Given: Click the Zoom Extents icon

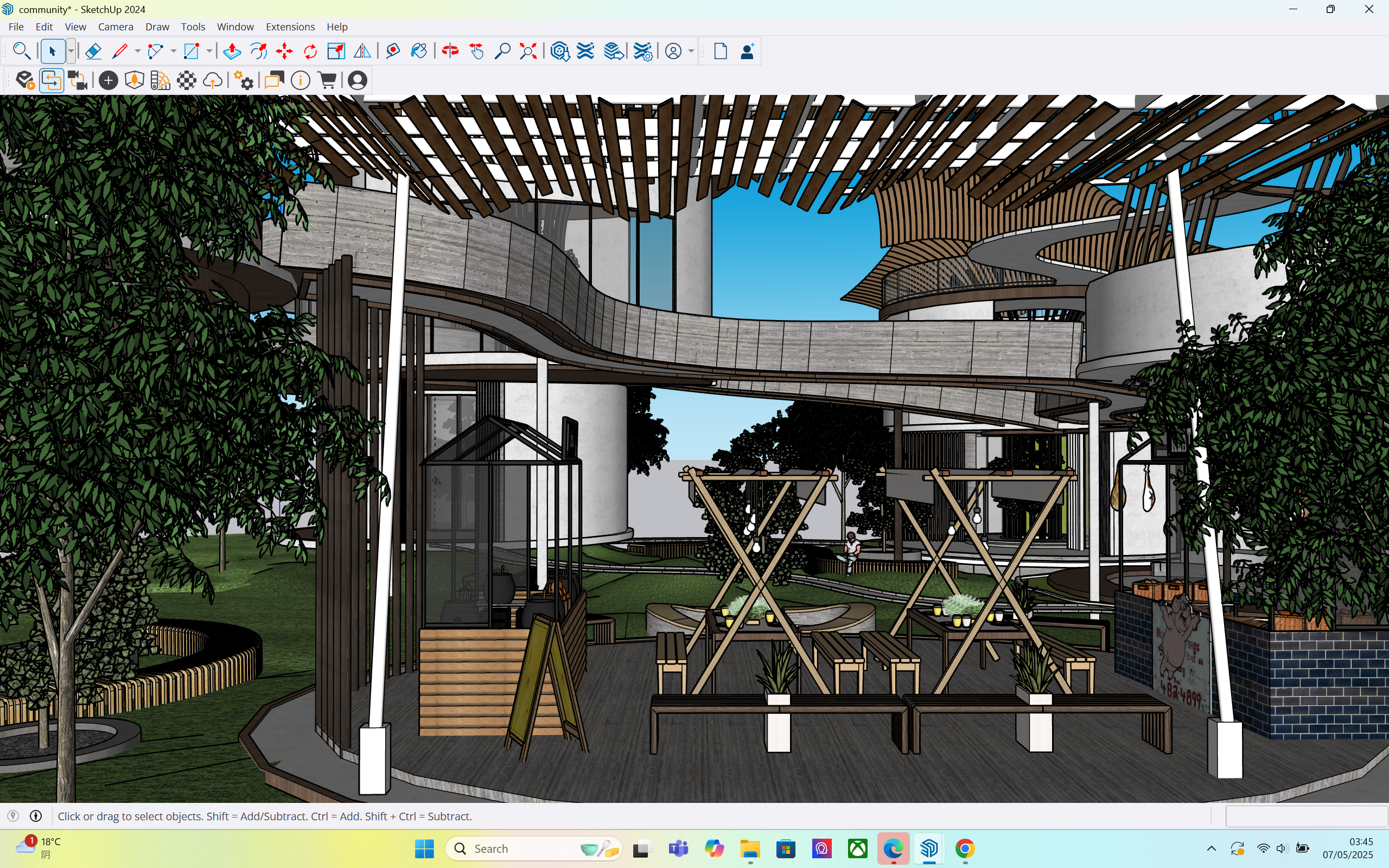Looking at the screenshot, I should 528,52.
